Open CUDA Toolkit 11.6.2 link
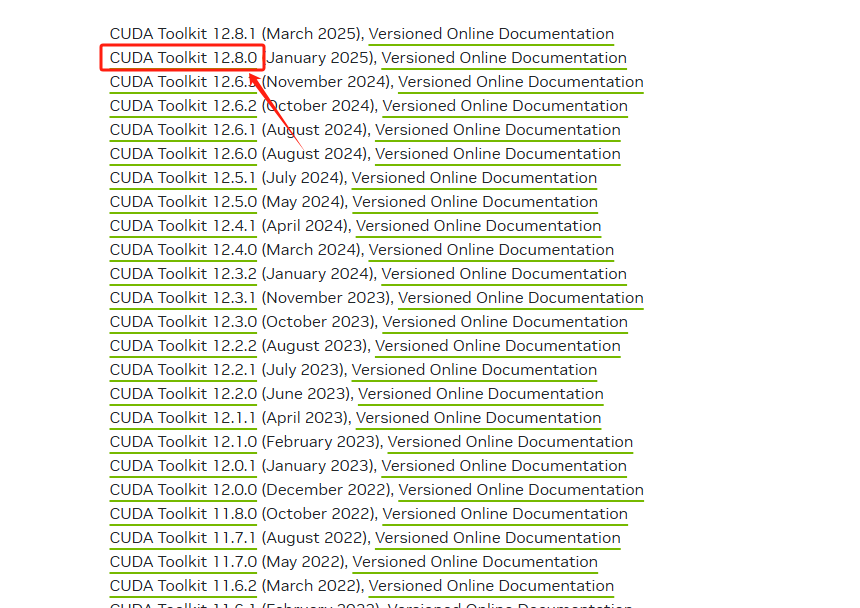 [x=183, y=586]
